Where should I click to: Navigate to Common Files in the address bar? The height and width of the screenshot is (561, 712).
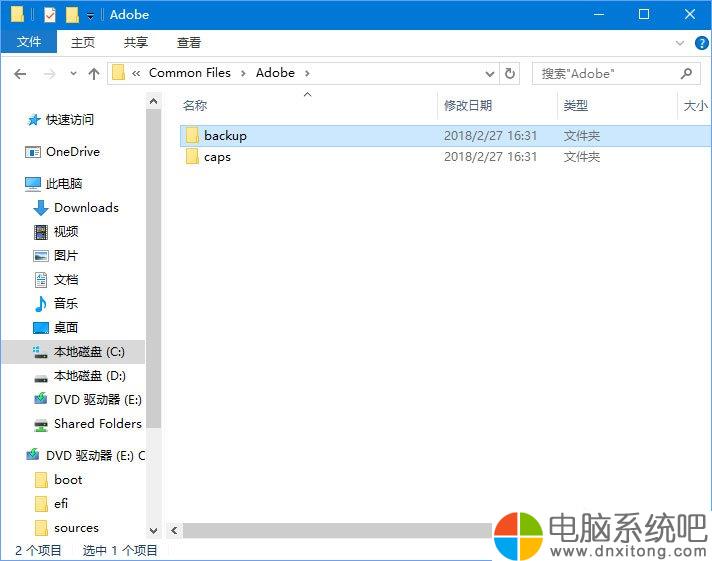pos(190,73)
